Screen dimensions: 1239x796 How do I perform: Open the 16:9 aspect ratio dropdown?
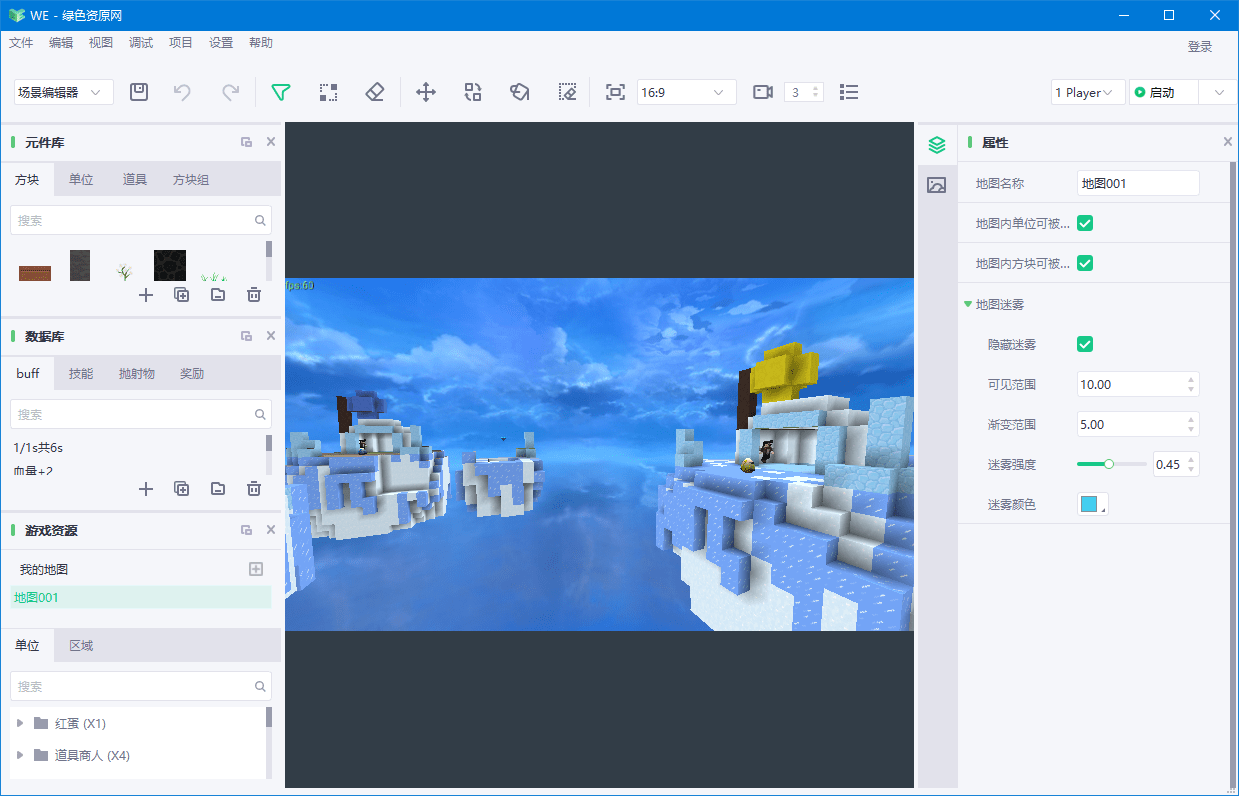(x=687, y=91)
